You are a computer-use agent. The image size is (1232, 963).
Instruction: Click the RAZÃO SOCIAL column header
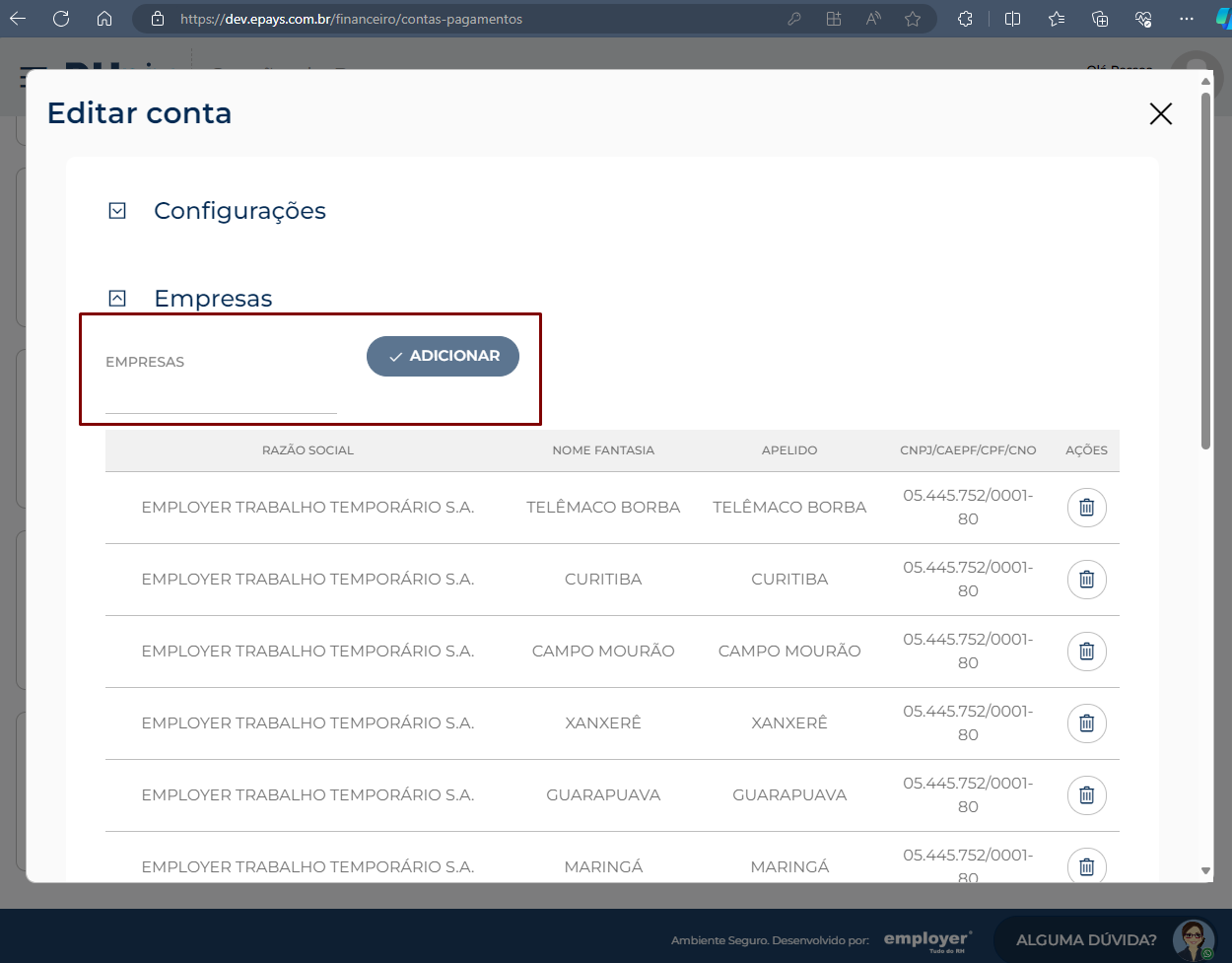point(308,450)
